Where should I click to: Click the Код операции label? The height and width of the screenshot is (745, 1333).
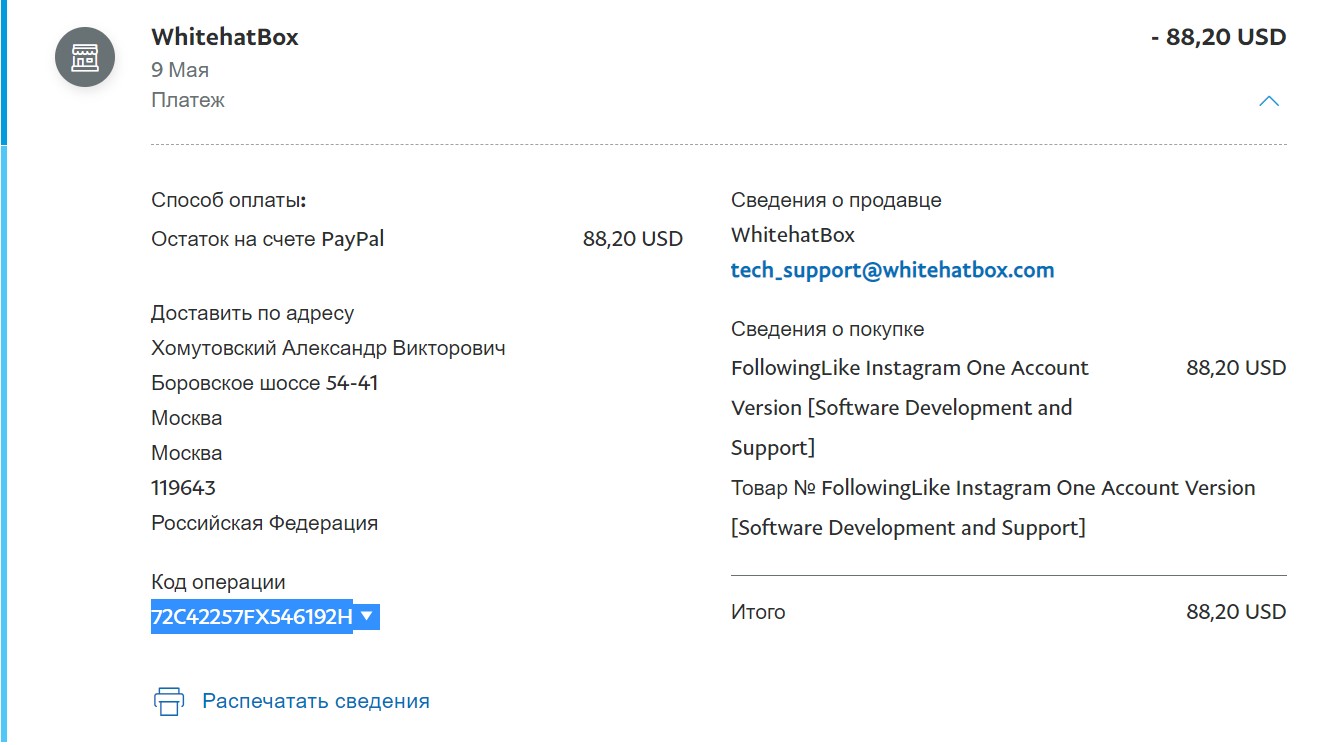click(x=218, y=582)
